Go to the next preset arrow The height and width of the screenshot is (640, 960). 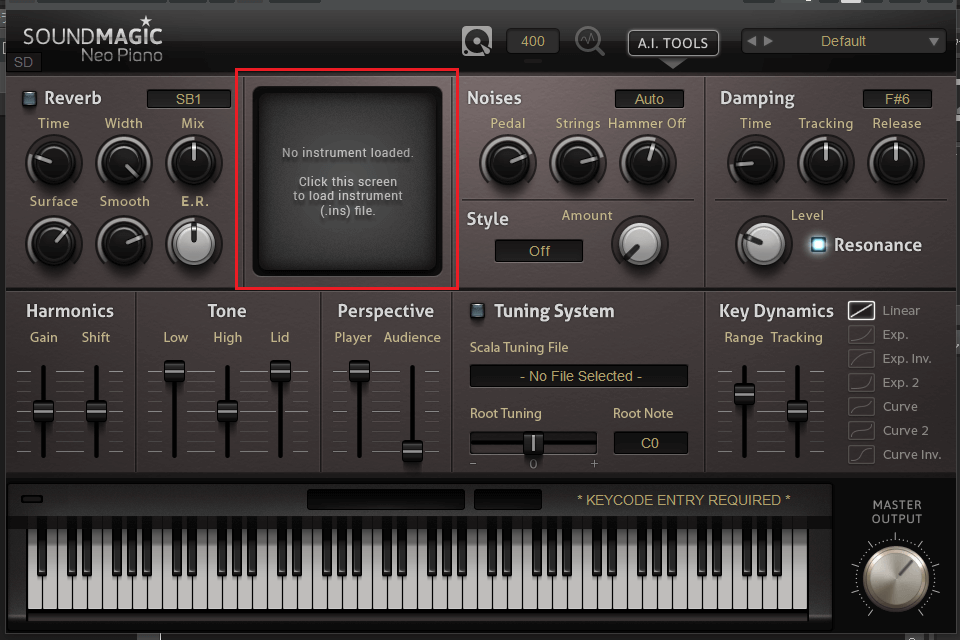[768, 41]
